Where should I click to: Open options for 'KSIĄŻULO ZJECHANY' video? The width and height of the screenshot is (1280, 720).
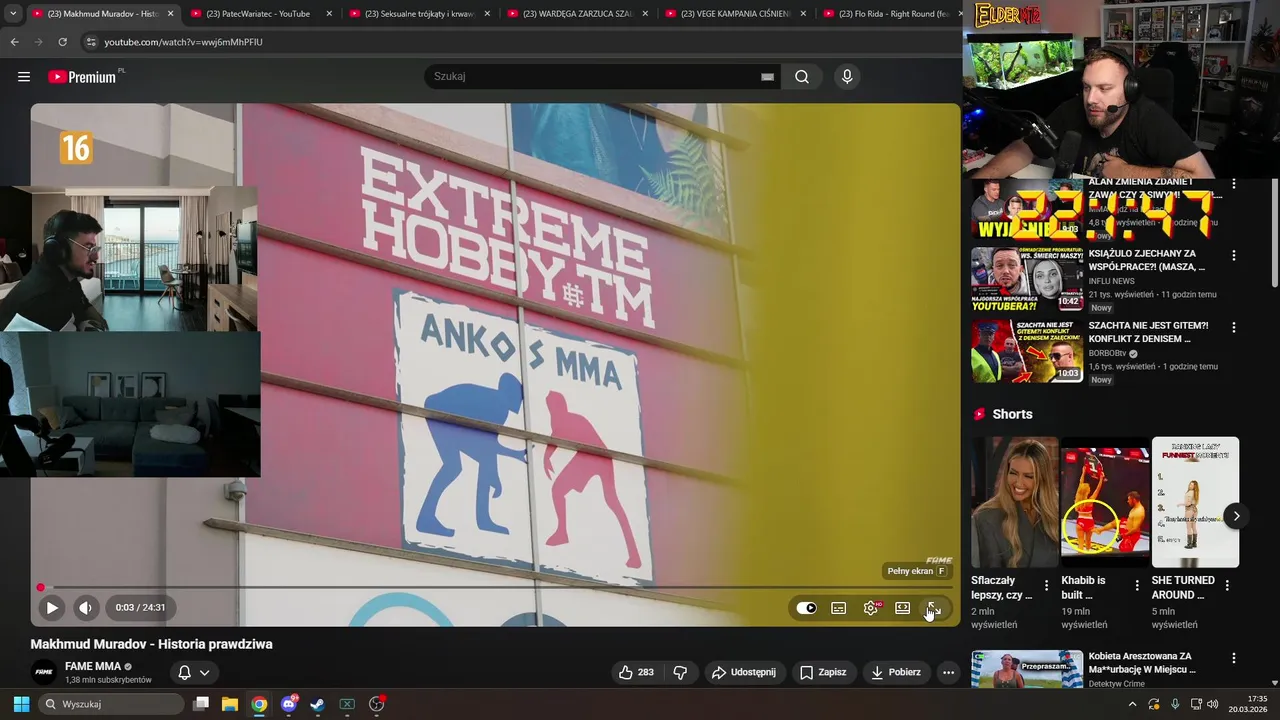(x=1233, y=256)
